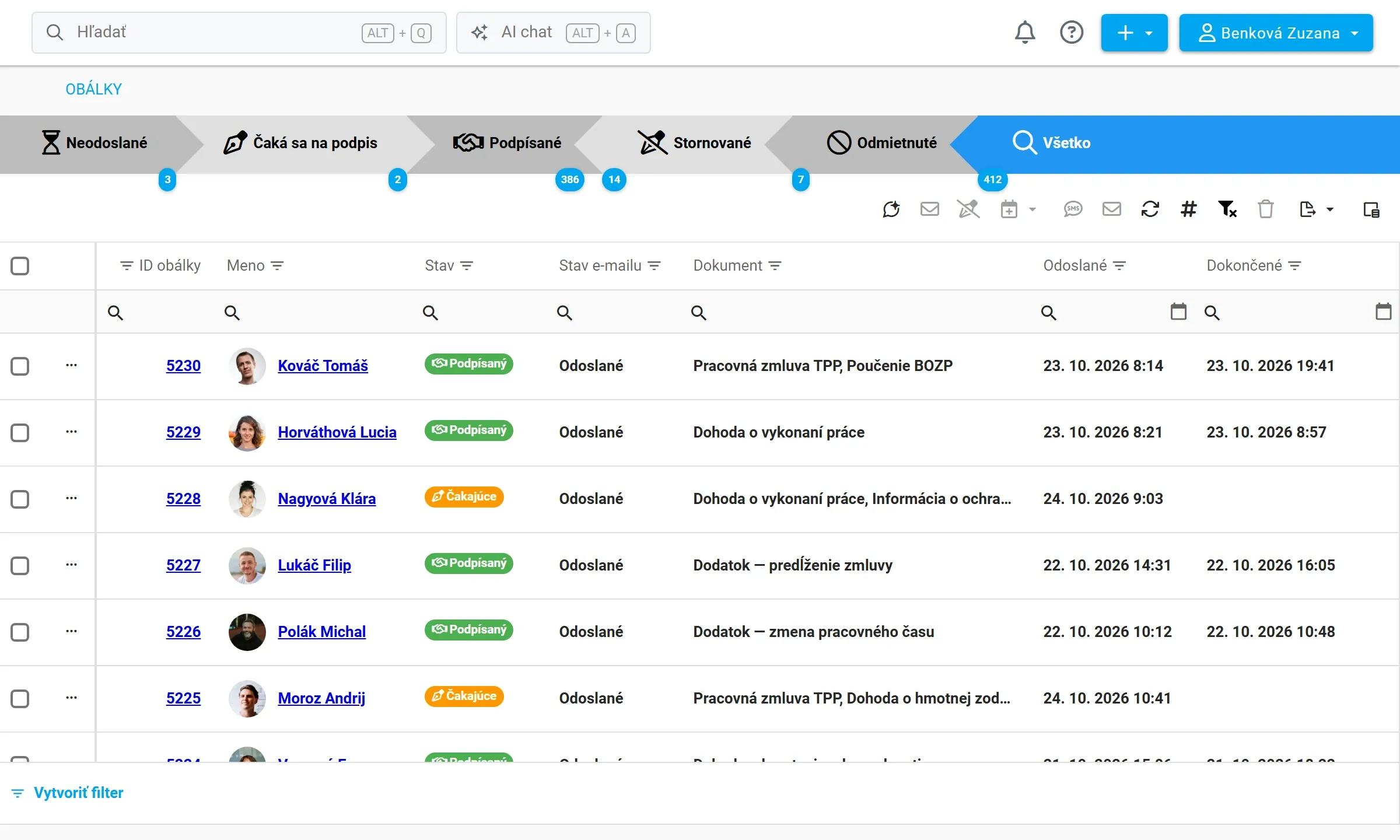Switch to Neodoslané tab
Viewport: 1400px width, 840px height.
tap(94, 143)
